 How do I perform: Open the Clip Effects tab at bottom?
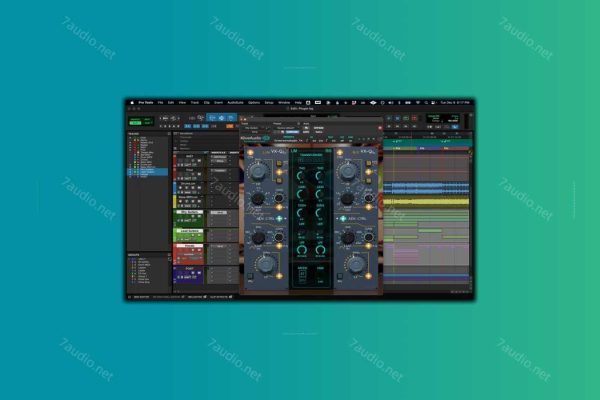220,297
